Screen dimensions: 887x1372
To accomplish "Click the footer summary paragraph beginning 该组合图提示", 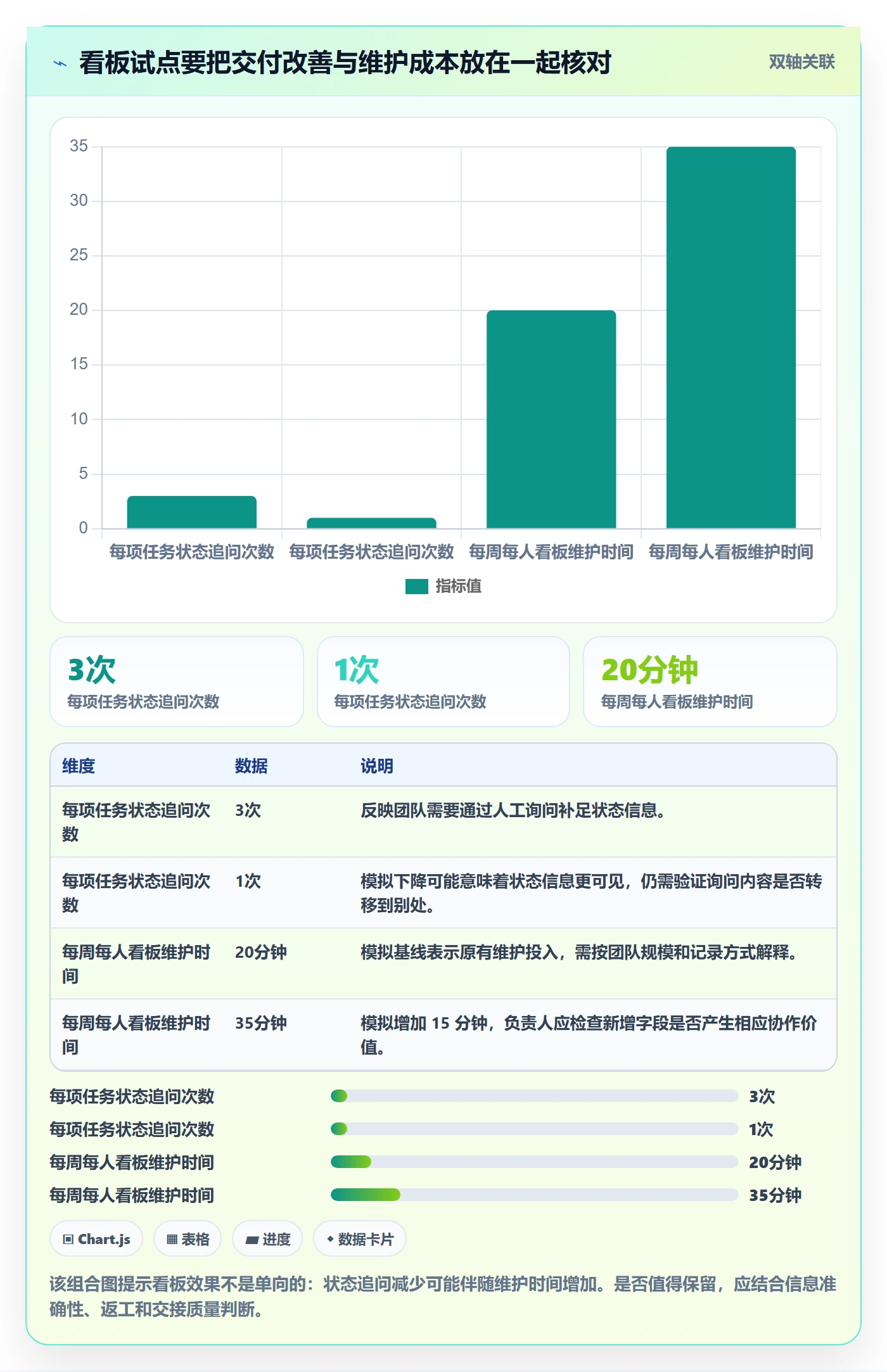I will 443,1297.
